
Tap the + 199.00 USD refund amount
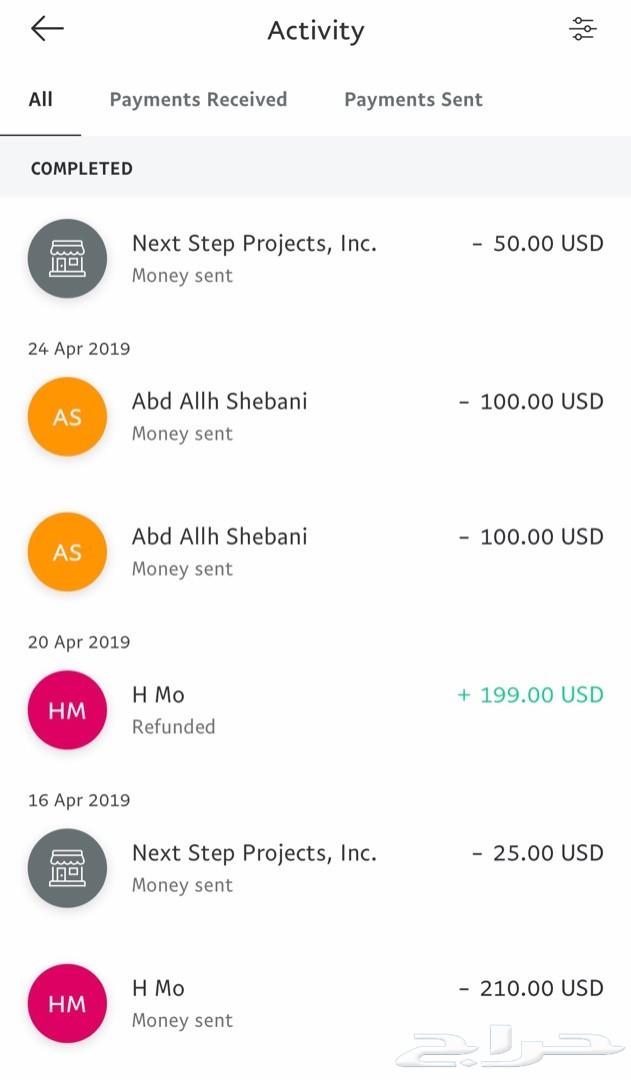530,694
